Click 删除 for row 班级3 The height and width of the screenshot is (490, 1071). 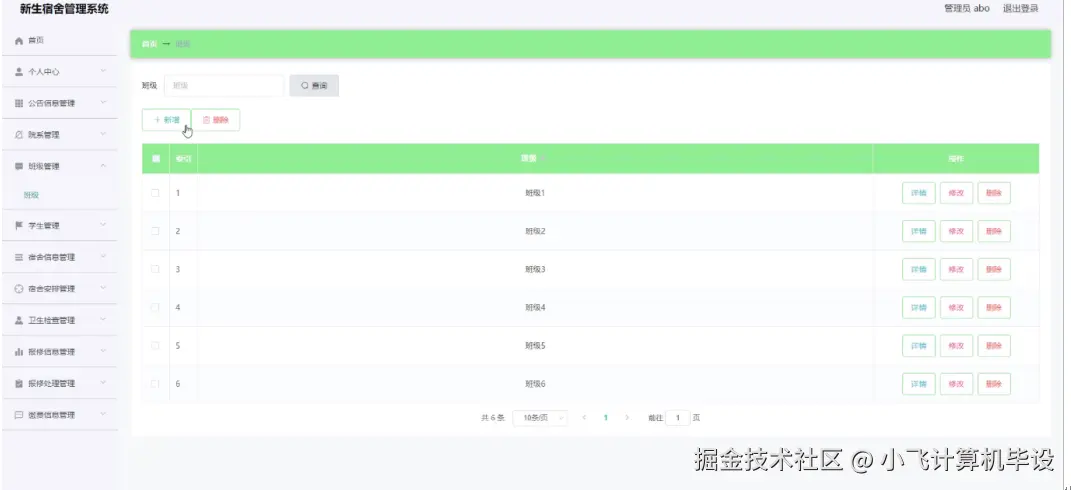(x=994, y=269)
